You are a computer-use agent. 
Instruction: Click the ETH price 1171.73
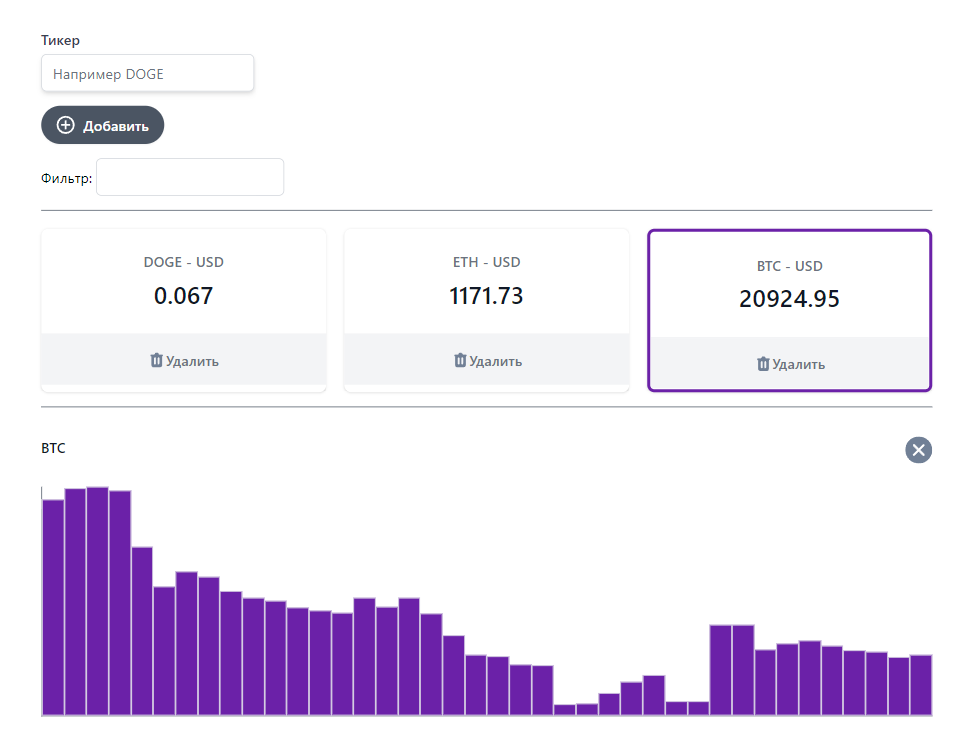pyautogui.click(x=486, y=296)
